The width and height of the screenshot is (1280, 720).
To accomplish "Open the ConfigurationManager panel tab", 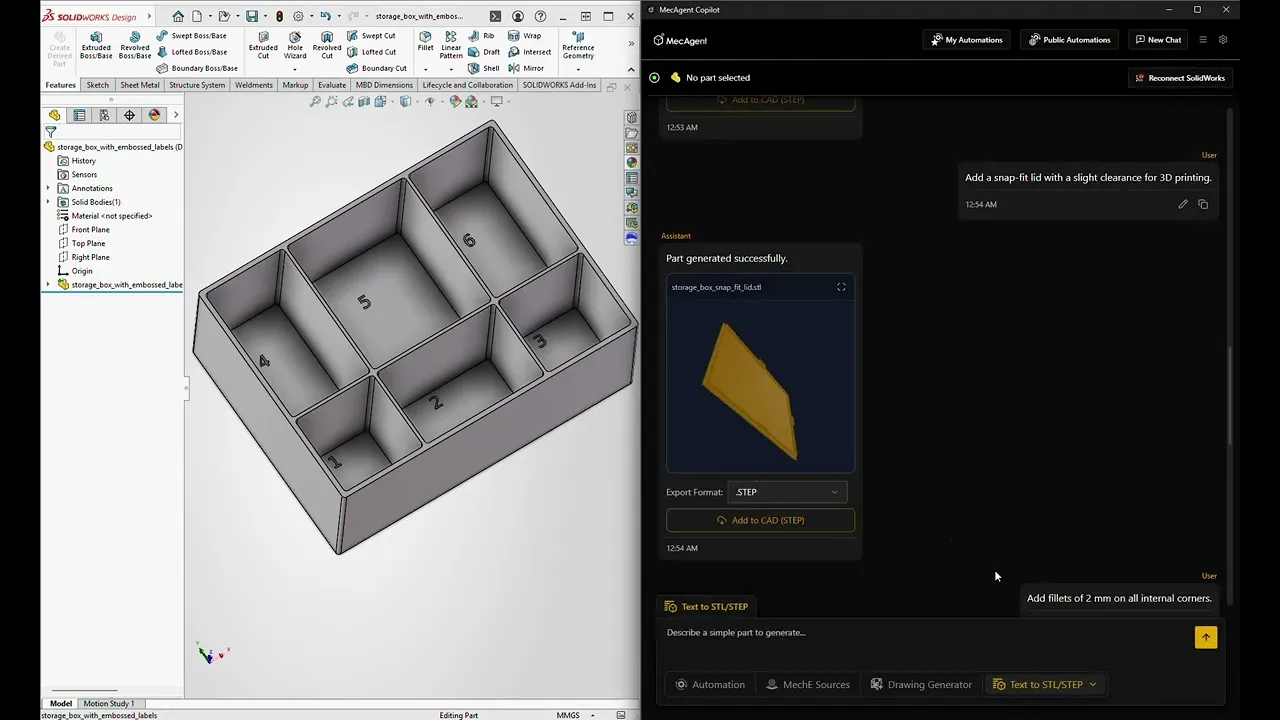I will coord(104,115).
